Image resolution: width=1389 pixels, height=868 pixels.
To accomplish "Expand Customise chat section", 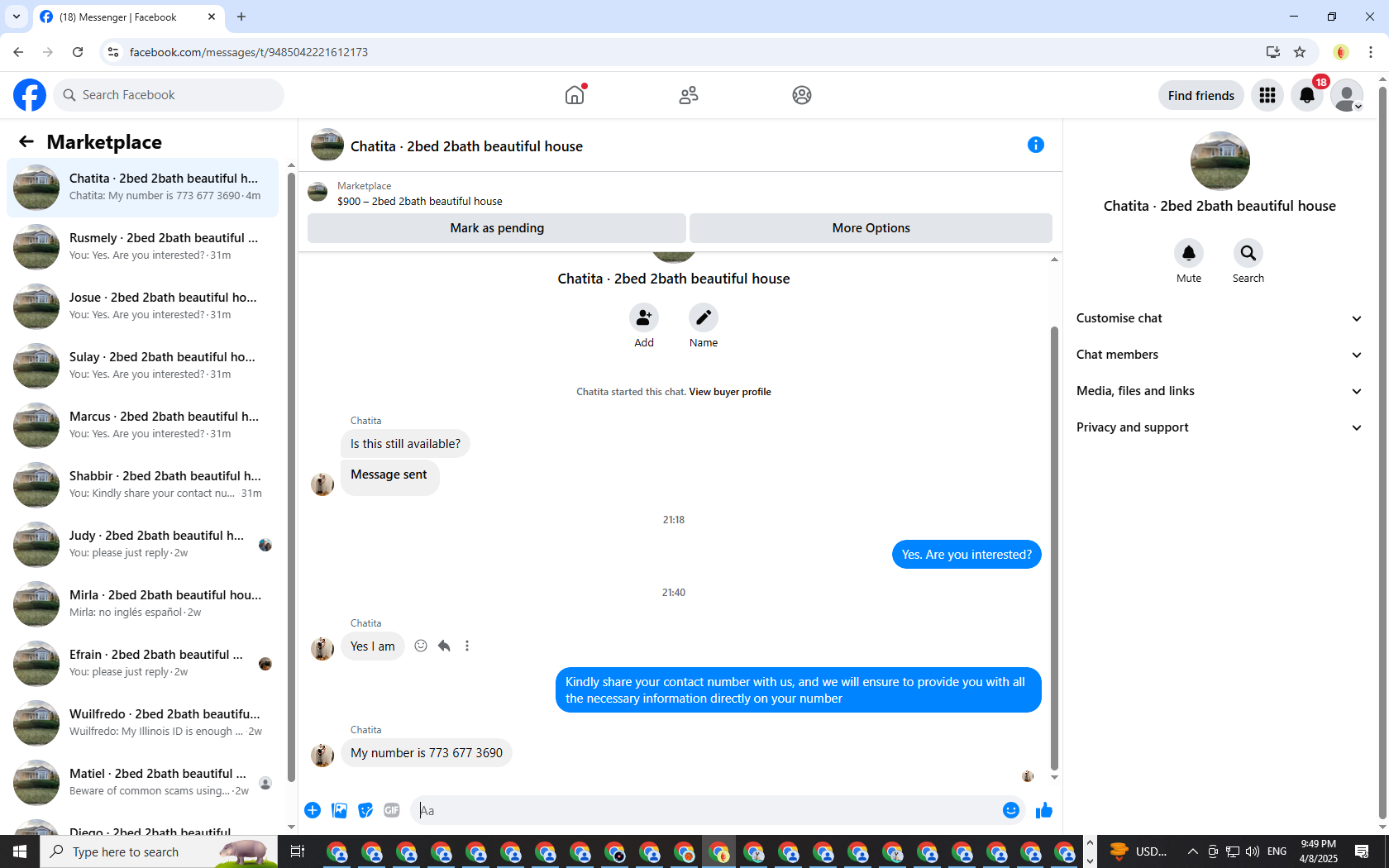I will pos(1220,318).
